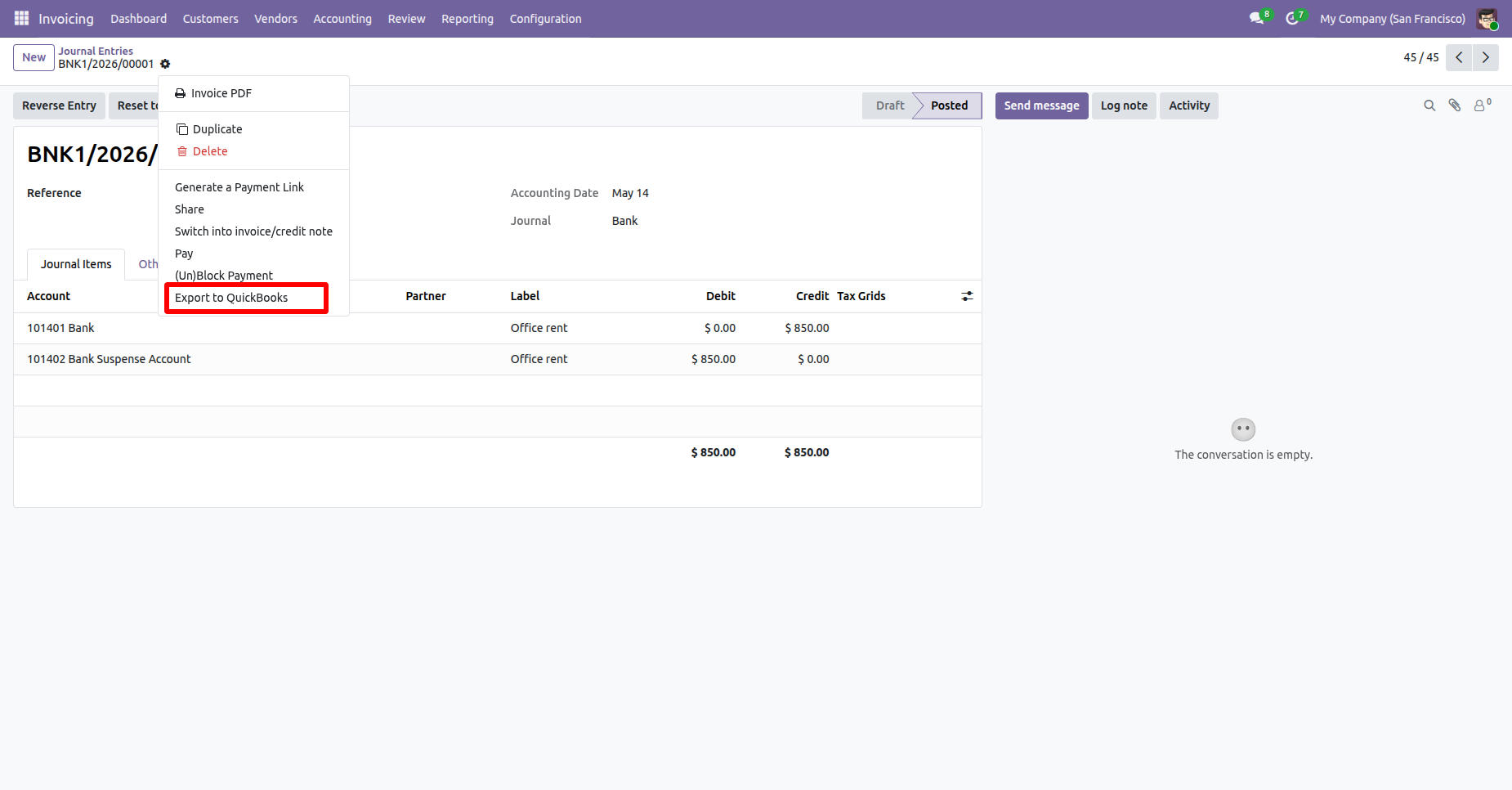Open the gear actions menu icon
Screen dimensions: 1512x790
165,64
